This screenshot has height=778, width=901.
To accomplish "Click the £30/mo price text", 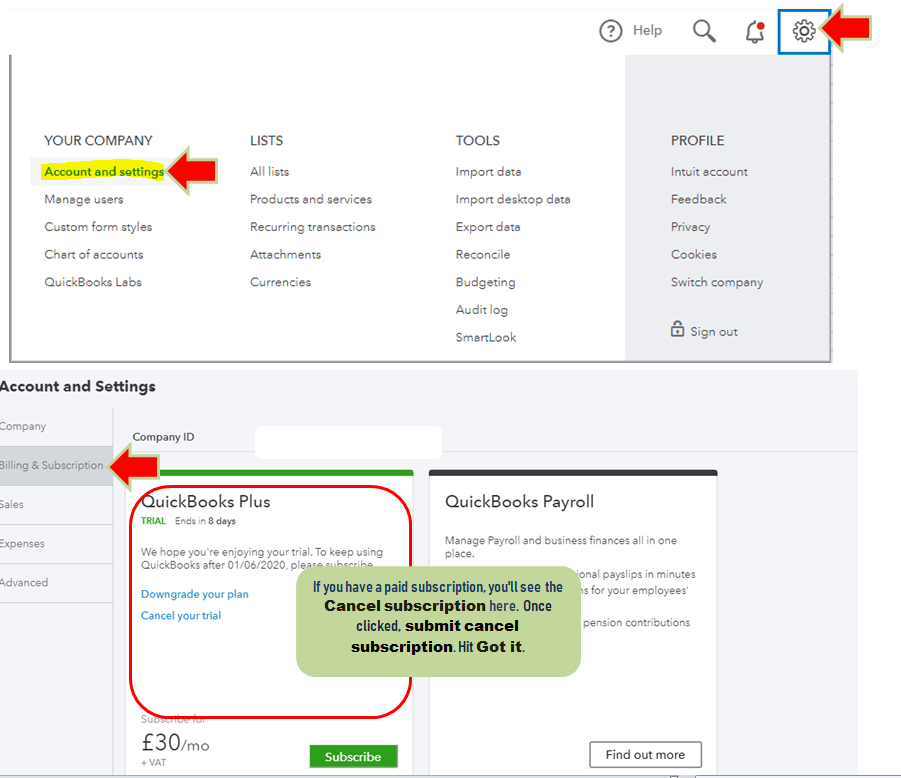I will 175,744.
